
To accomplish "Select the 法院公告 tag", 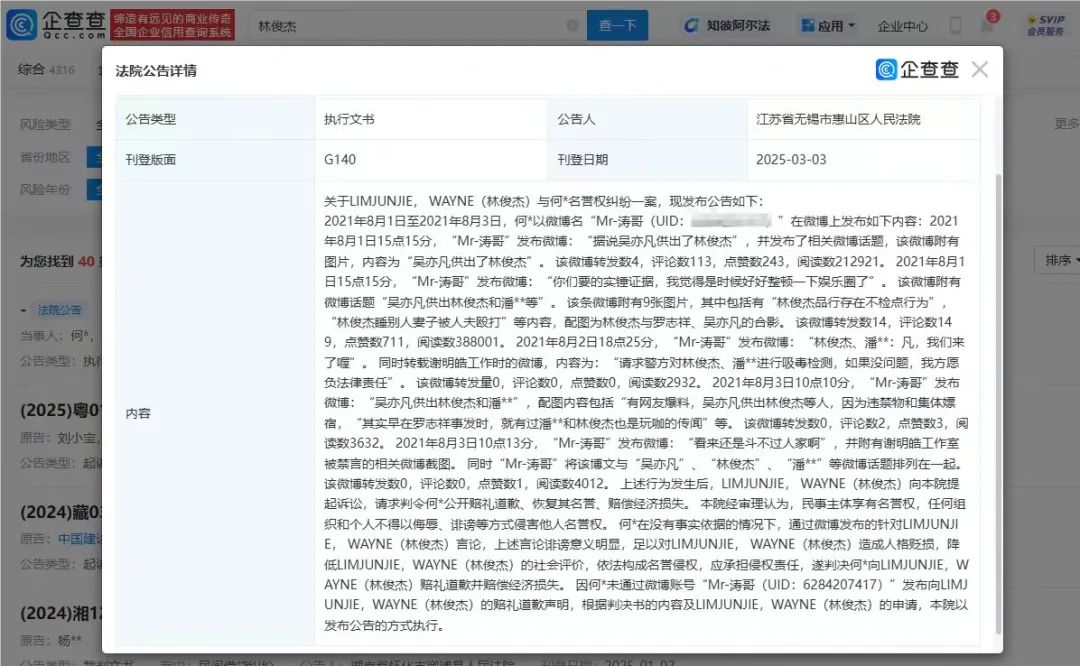I will coord(61,310).
